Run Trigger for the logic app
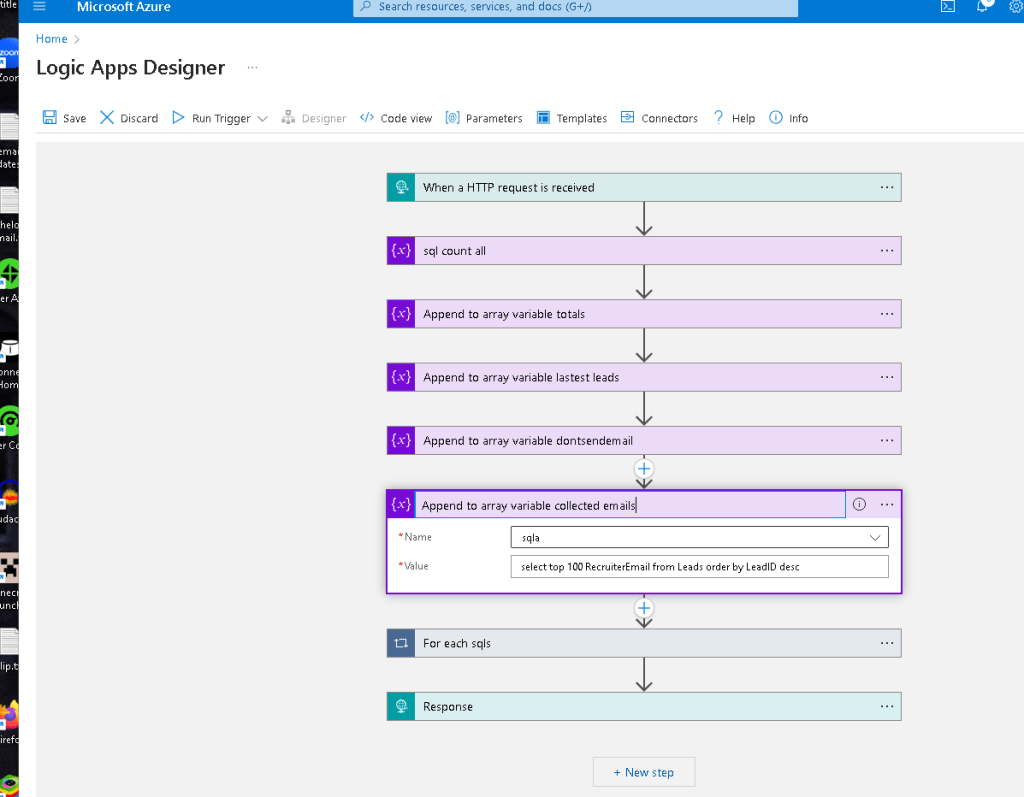The width and height of the screenshot is (1024, 797). click(x=212, y=118)
